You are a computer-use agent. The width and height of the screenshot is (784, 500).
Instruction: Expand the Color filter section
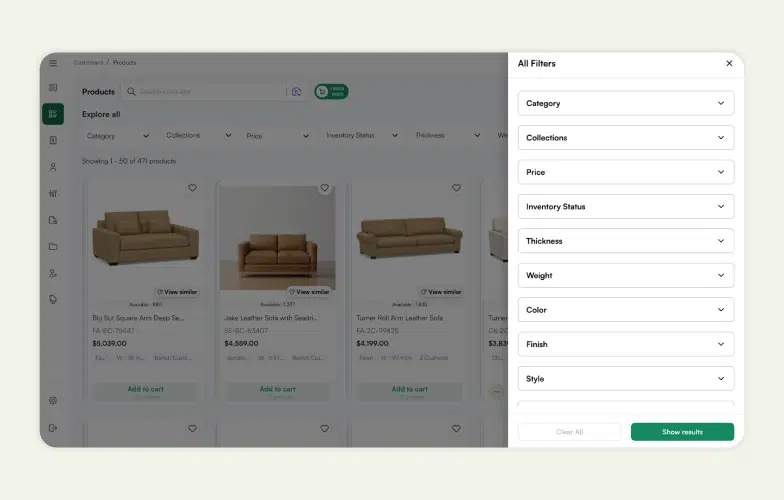coord(625,310)
